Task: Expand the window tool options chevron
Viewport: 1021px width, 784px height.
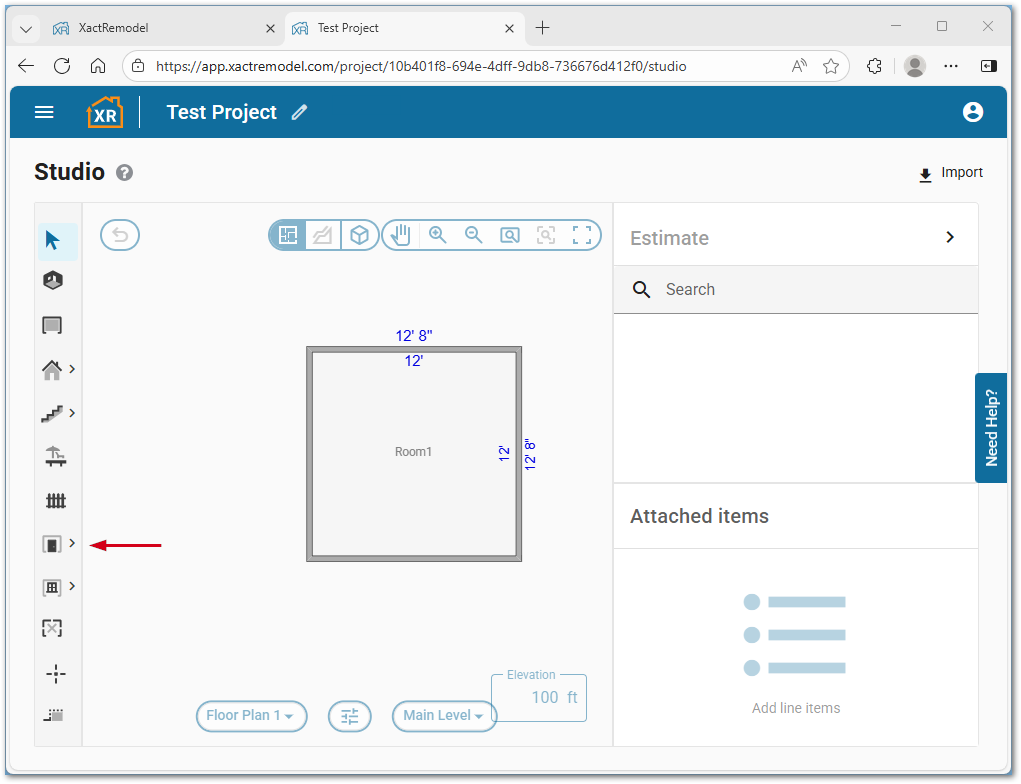Action: 72,587
